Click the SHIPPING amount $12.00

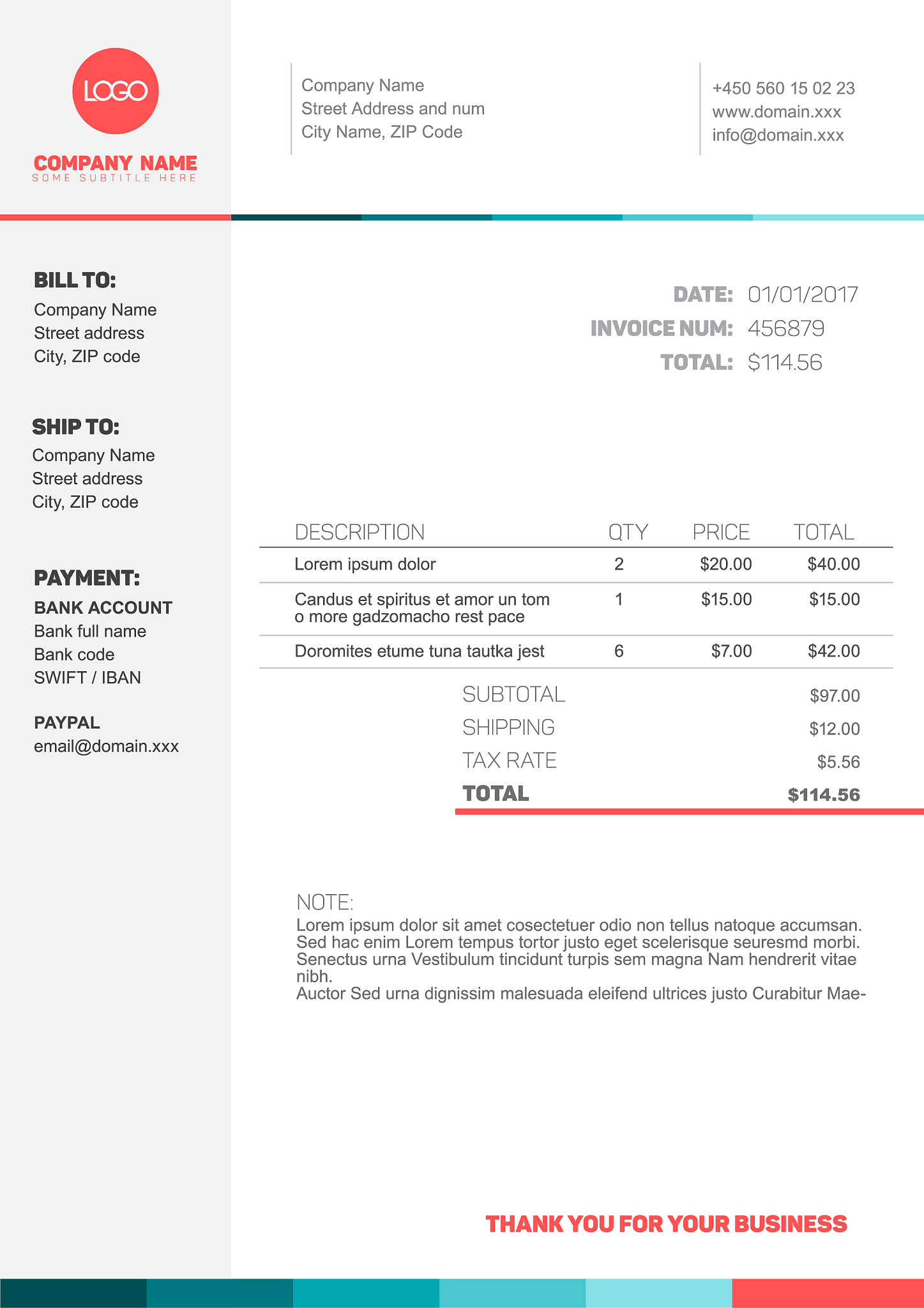click(x=834, y=729)
